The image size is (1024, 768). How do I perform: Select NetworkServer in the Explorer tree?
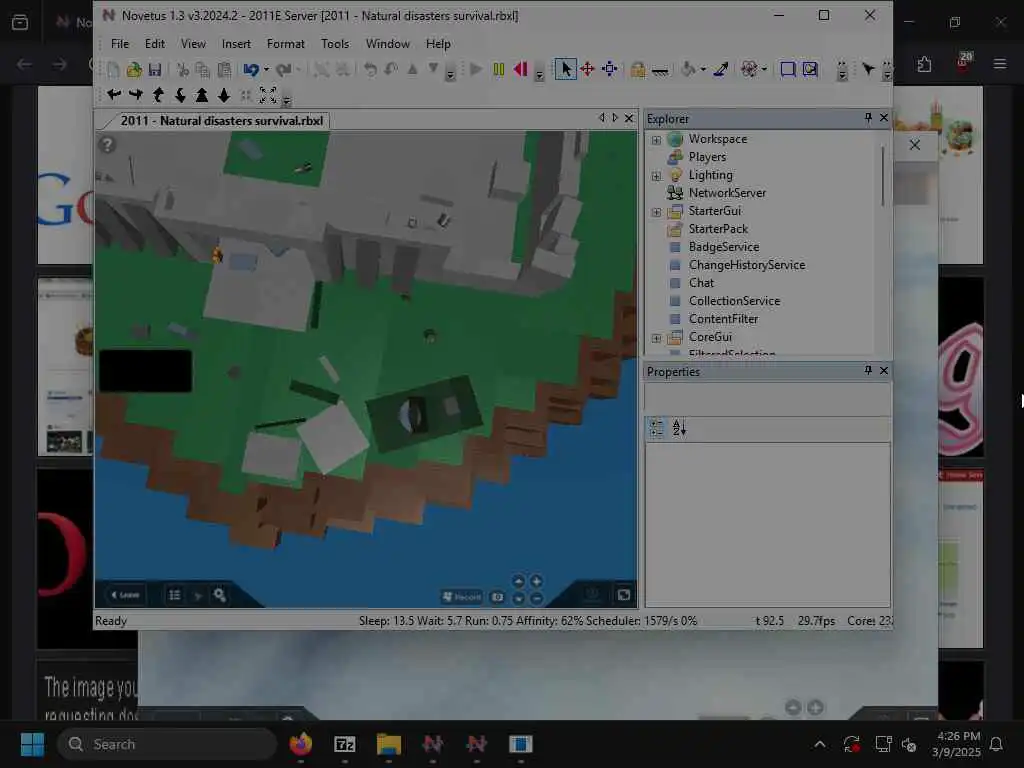point(727,193)
